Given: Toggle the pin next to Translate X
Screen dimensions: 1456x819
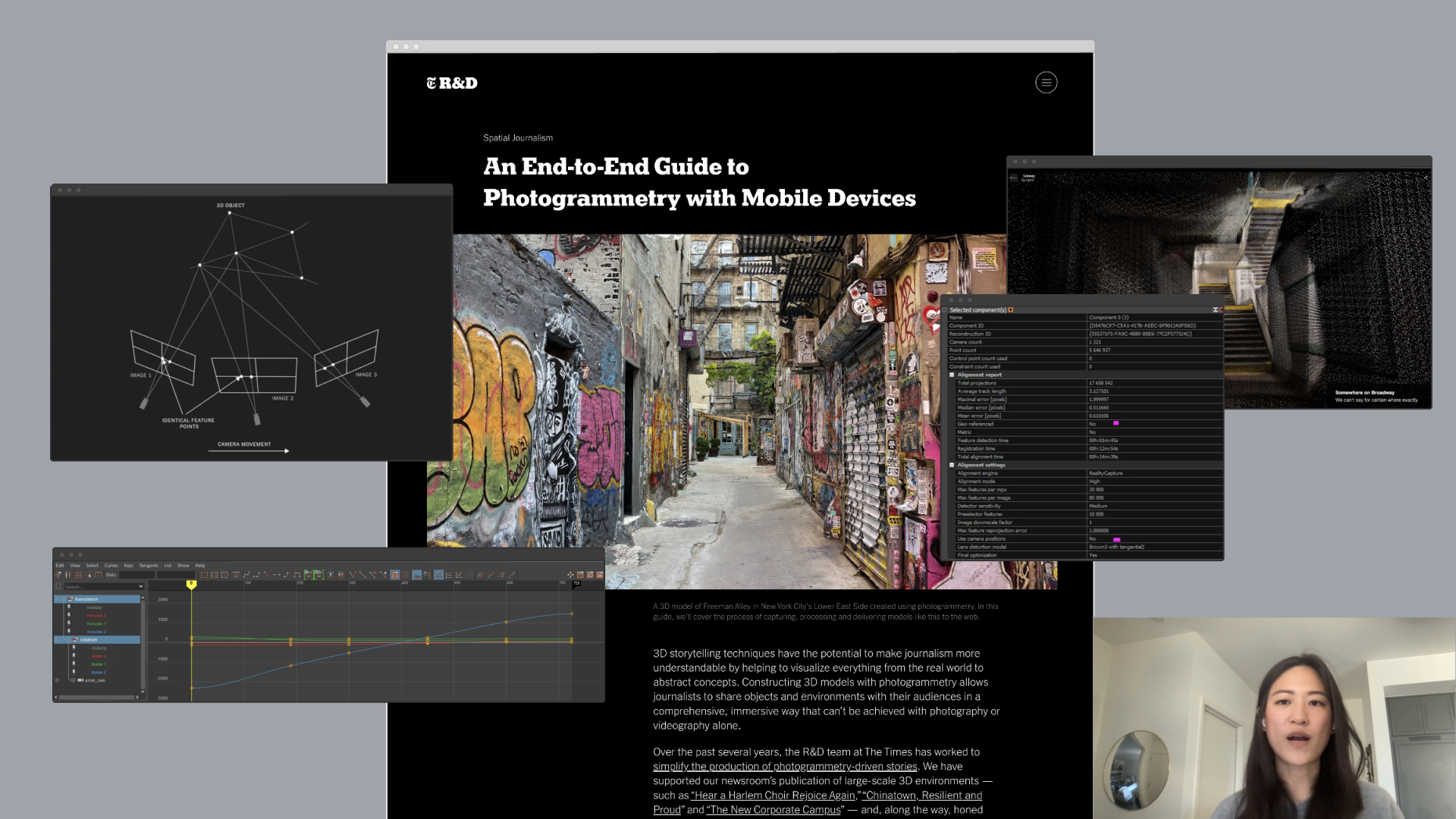Looking at the screenshot, I should (x=69, y=615).
